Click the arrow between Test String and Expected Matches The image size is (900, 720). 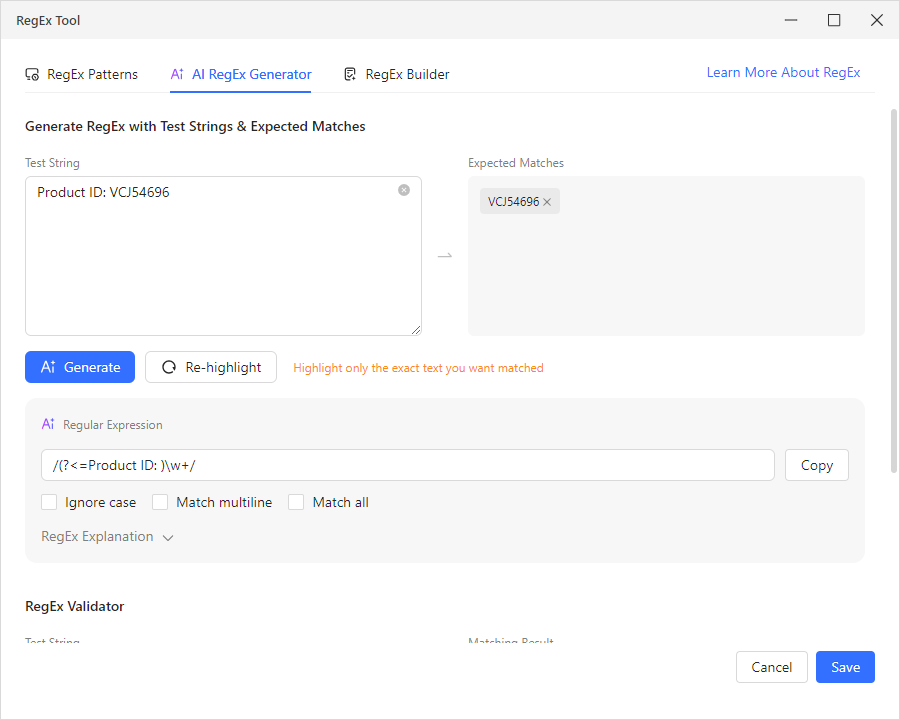(444, 256)
